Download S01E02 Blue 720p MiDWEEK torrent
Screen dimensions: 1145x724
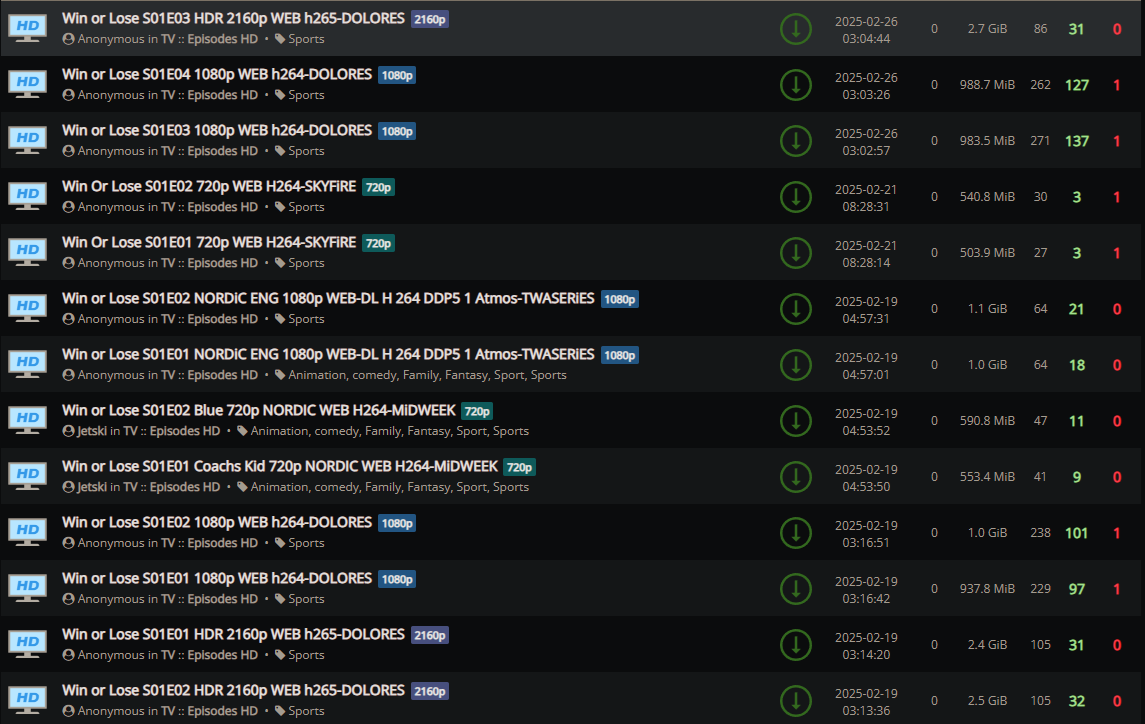click(x=796, y=421)
